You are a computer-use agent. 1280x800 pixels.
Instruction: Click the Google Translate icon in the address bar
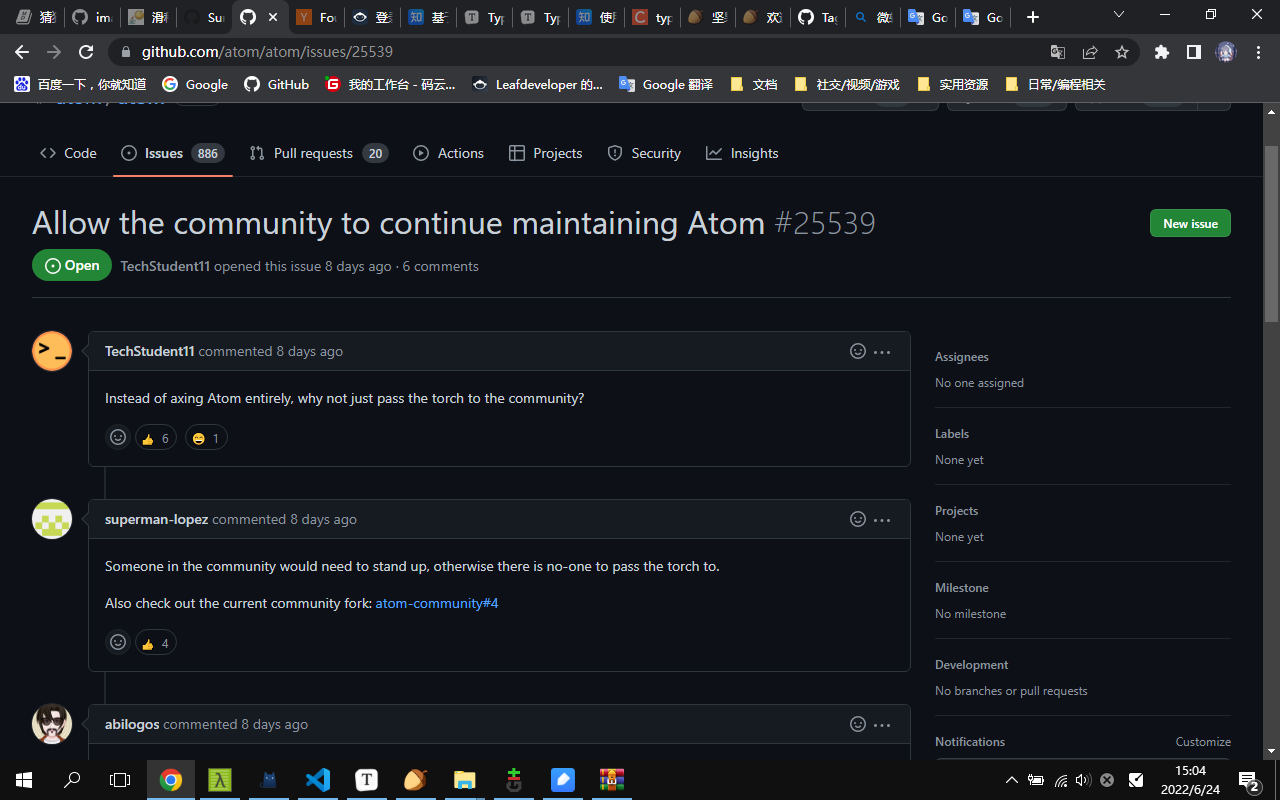[1058, 52]
